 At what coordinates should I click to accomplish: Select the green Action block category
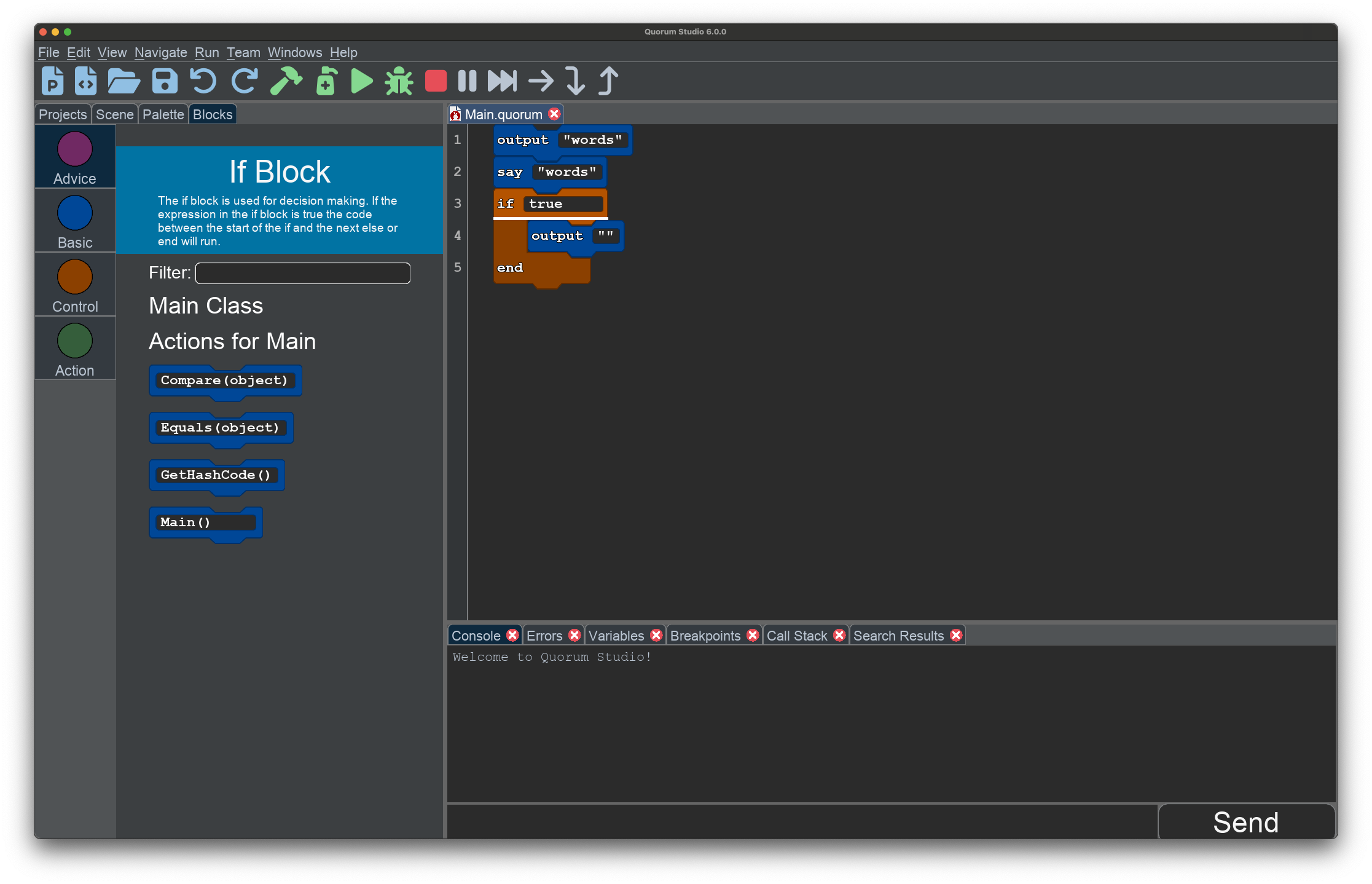[x=75, y=349]
